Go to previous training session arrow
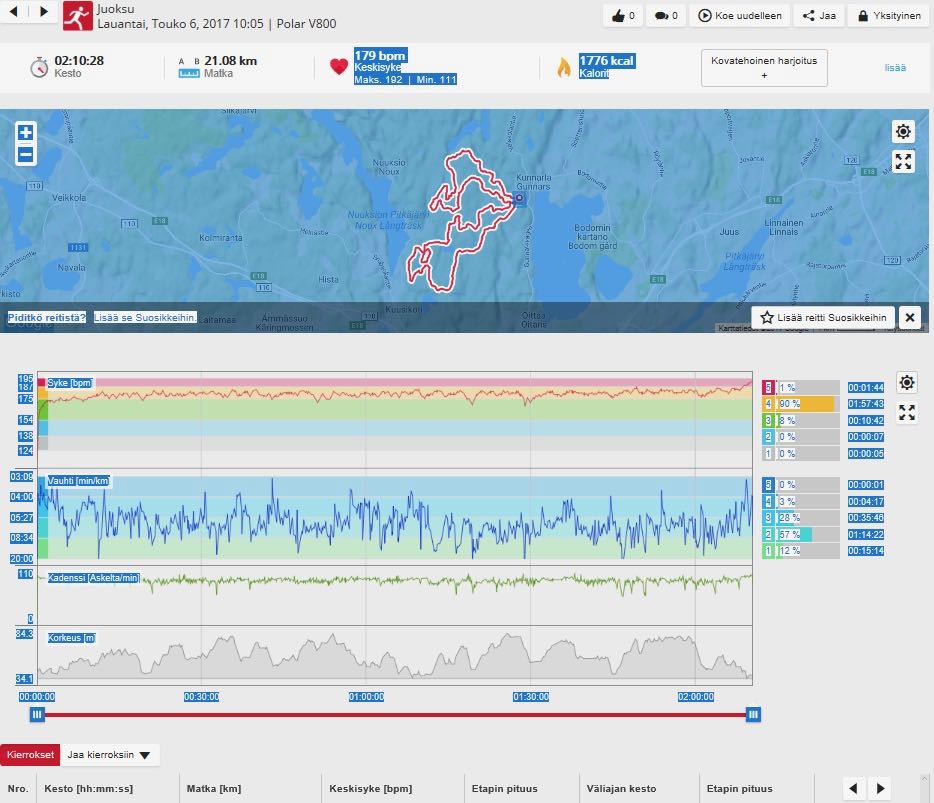The image size is (934, 803). [x=15, y=12]
